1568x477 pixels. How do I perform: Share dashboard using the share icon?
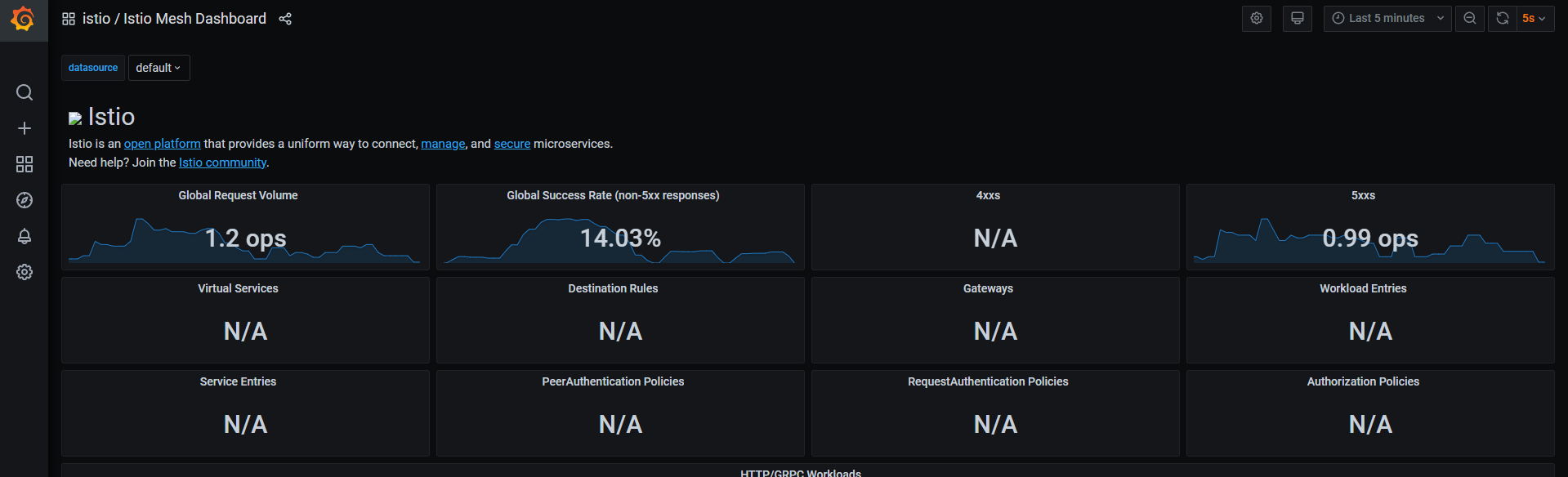pos(285,19)
